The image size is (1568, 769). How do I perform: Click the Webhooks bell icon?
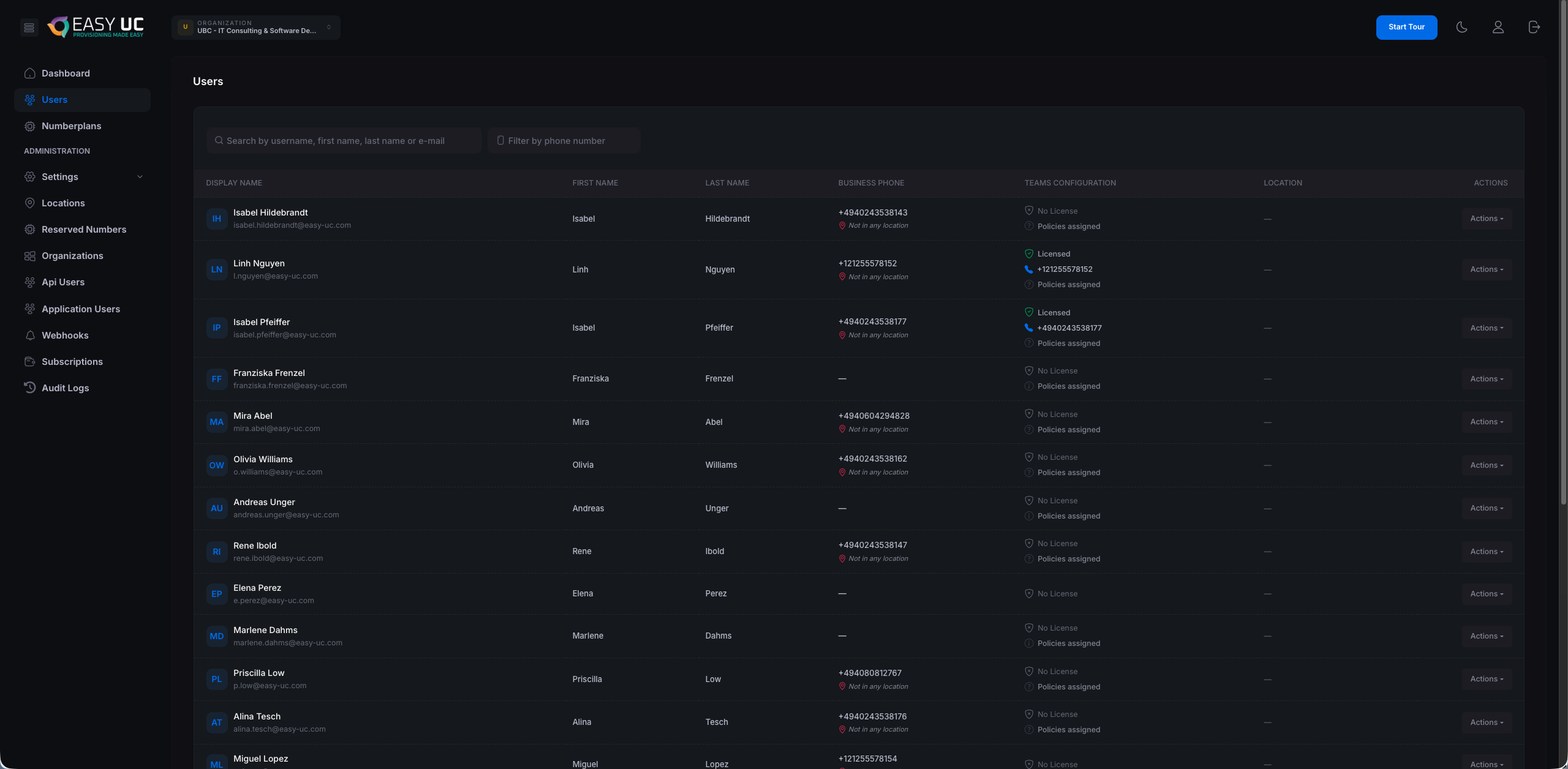[29, 336]
